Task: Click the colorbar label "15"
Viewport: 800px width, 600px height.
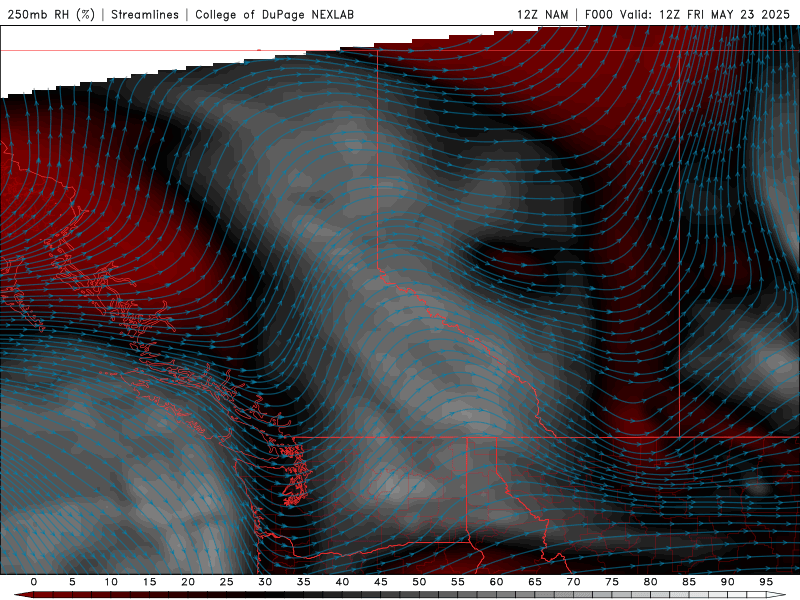Action: (x=149, y=582)
